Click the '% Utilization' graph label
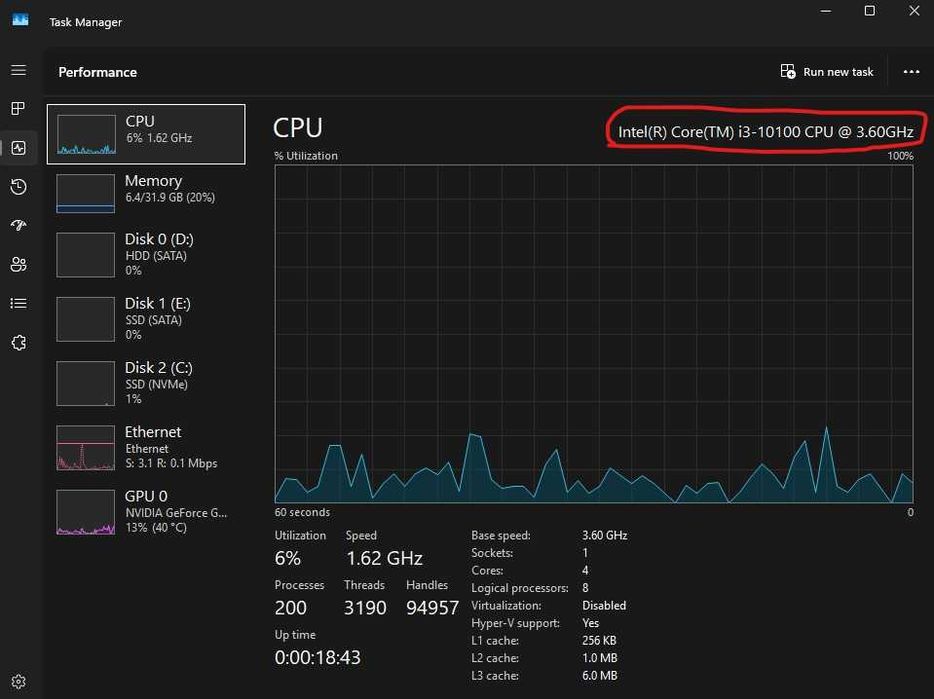Screen dimensions: 934x699 tap(306, 156)
